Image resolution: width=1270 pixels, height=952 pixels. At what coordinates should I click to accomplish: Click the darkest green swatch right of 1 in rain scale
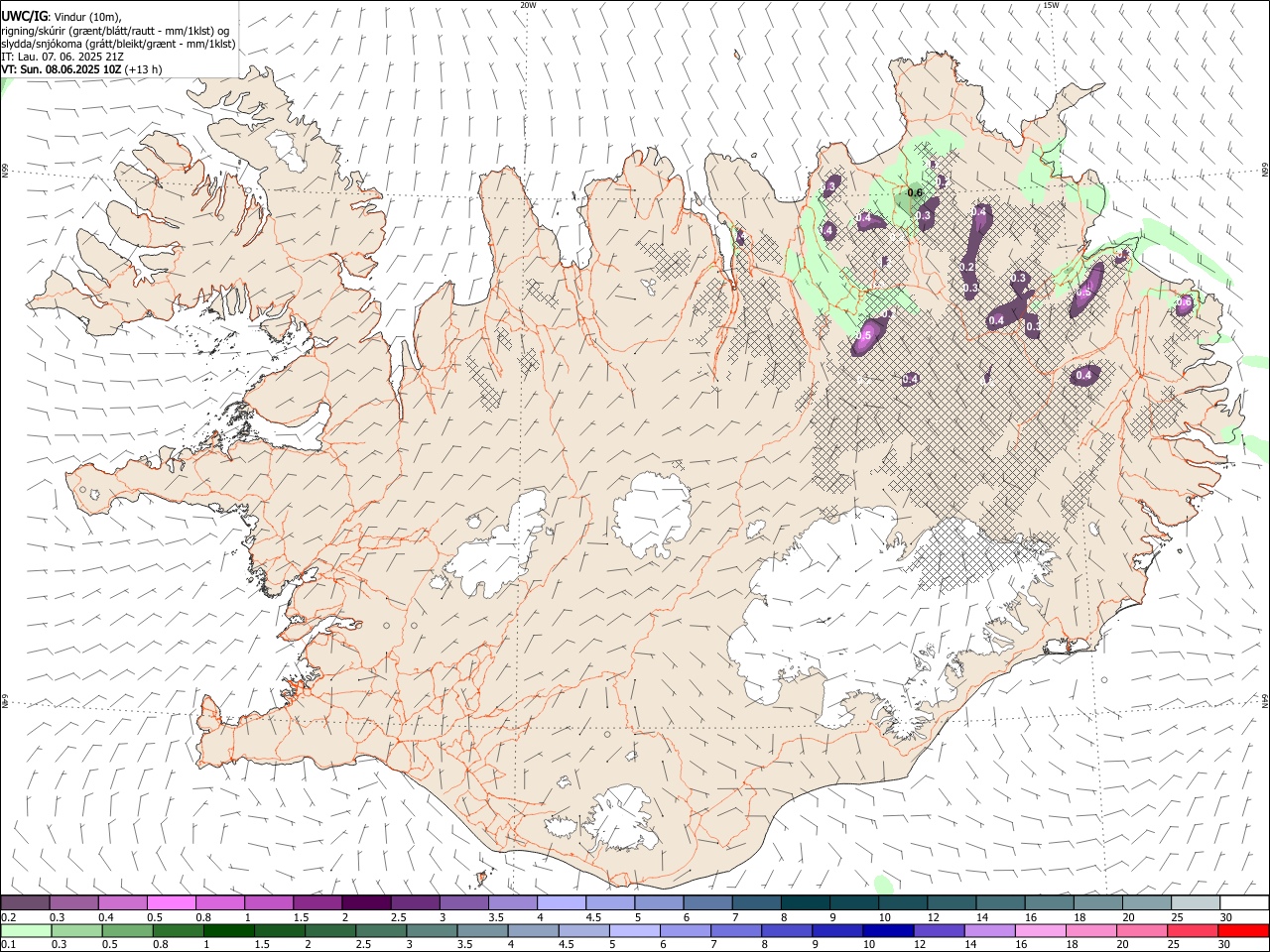(x=229, y=931)
